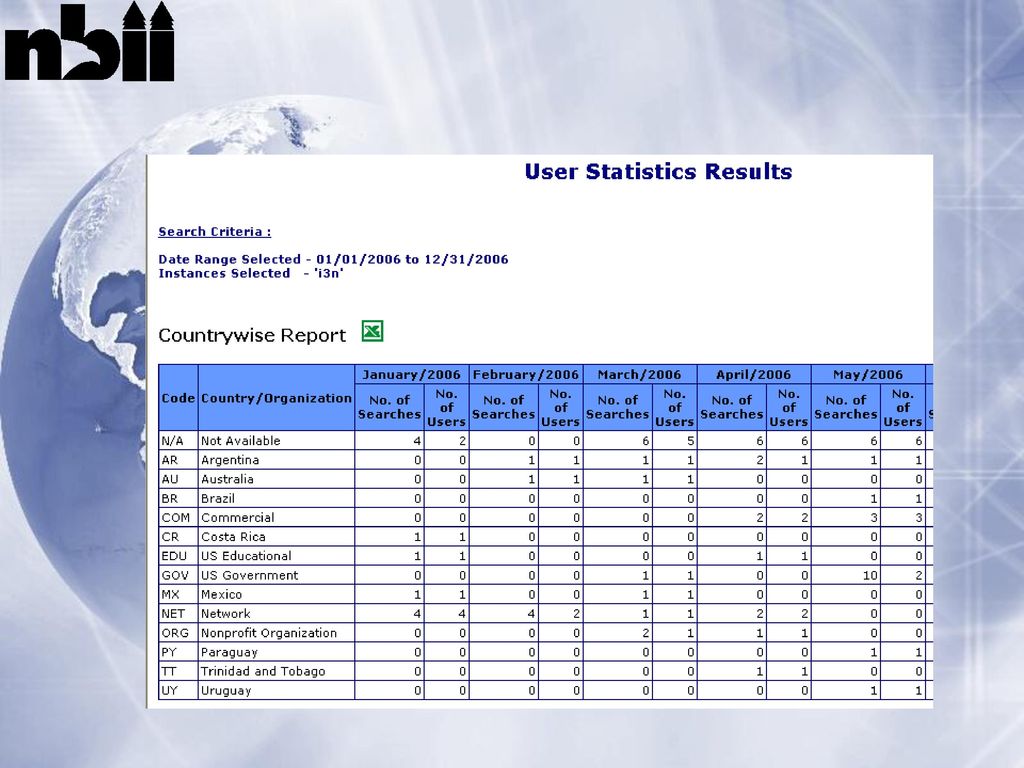1024x768 pixels.
Task: Click the Brazil row name
Action: 217,498
